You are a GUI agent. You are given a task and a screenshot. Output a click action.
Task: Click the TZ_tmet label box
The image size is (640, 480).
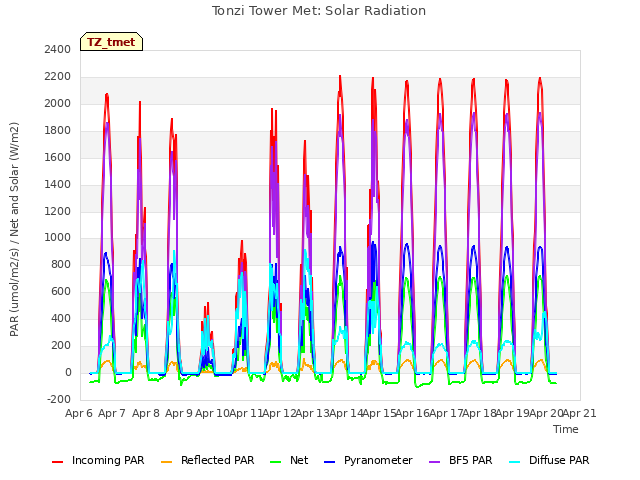pyautogui.click(x=111, y=42)
